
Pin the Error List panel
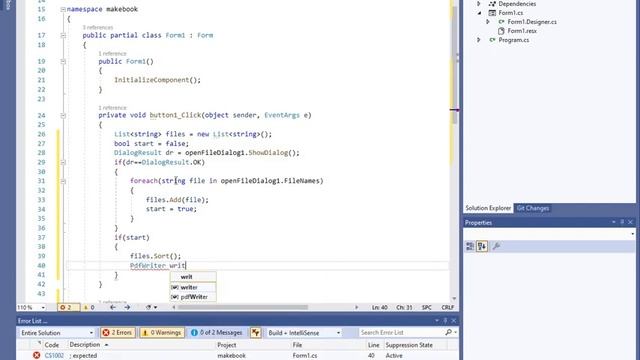coord(445,321)
